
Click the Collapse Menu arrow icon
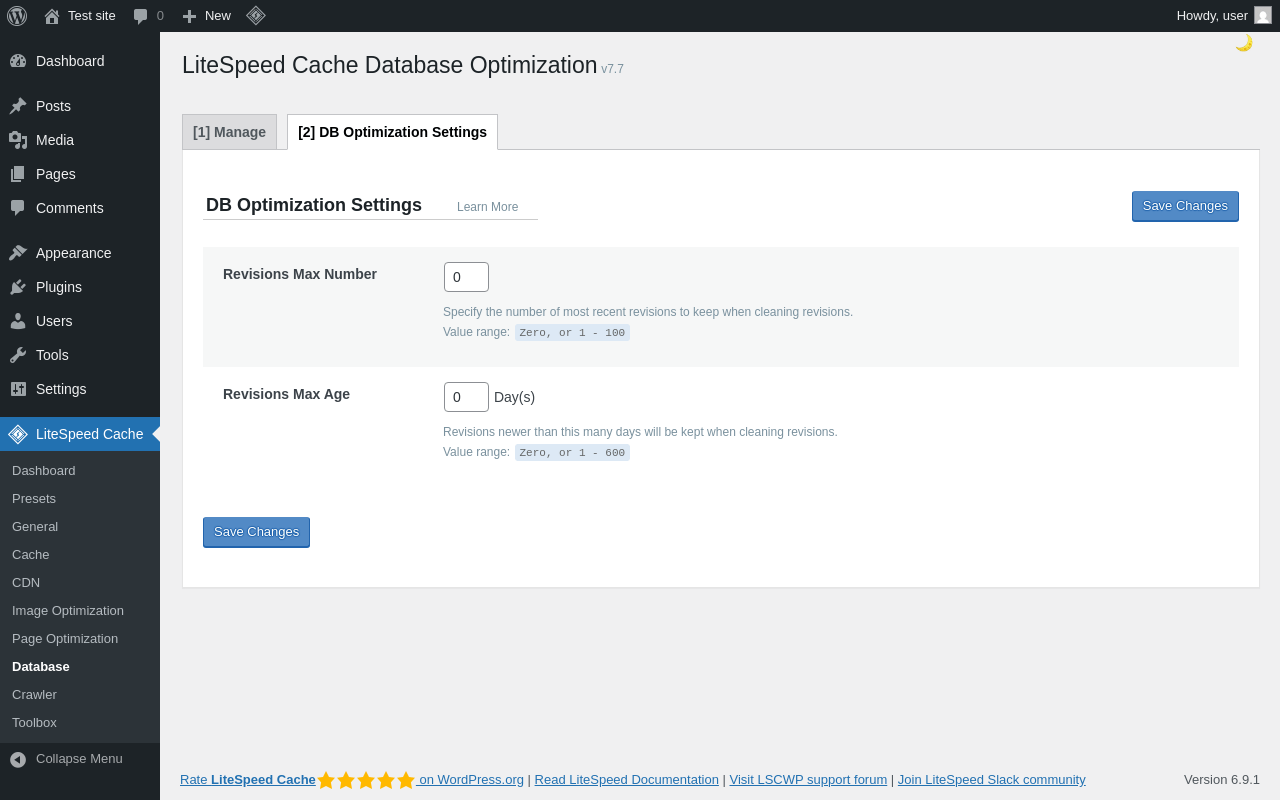click(18, 760)
